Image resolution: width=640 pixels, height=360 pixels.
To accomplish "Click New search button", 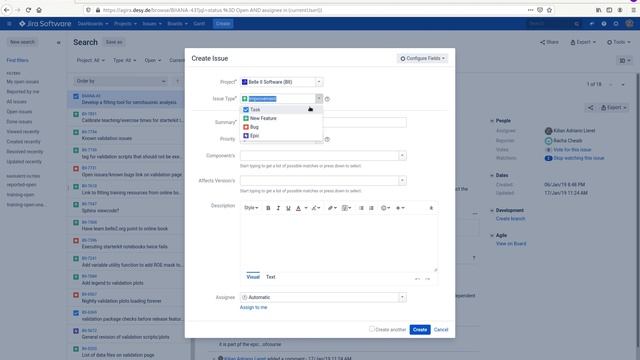I will tap(22, 42).
